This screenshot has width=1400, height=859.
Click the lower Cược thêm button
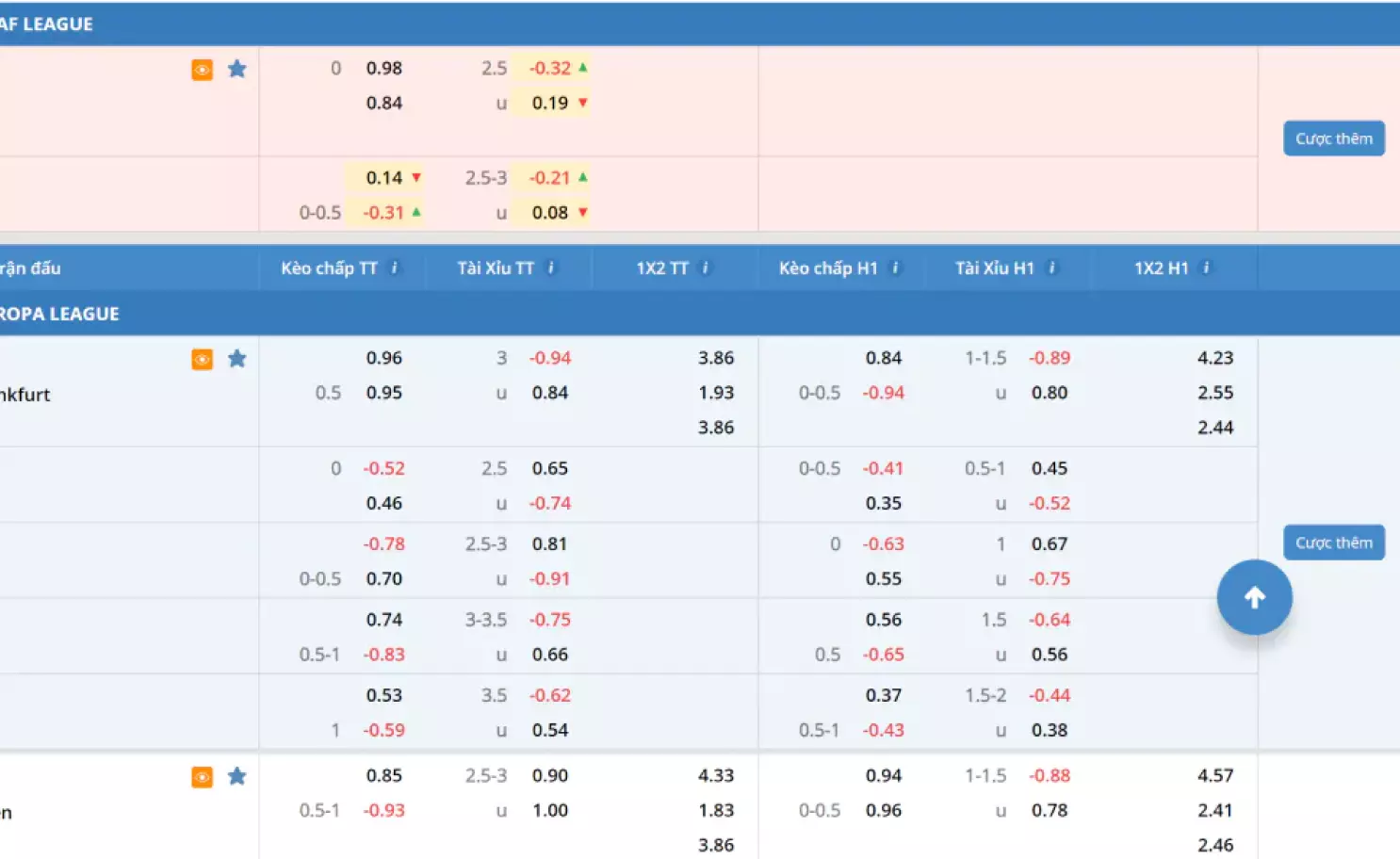click(x=1333, y=542)
